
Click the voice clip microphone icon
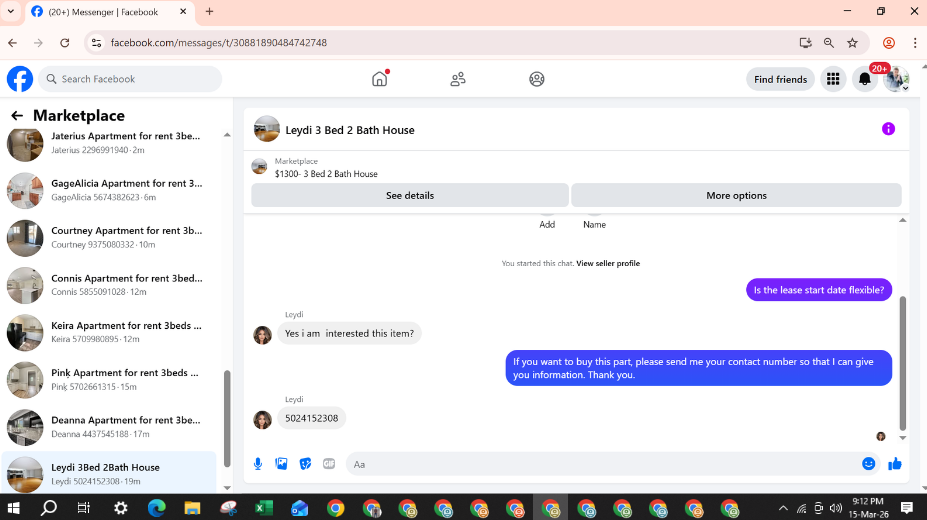pyautogui.click(x=258, y=464)
